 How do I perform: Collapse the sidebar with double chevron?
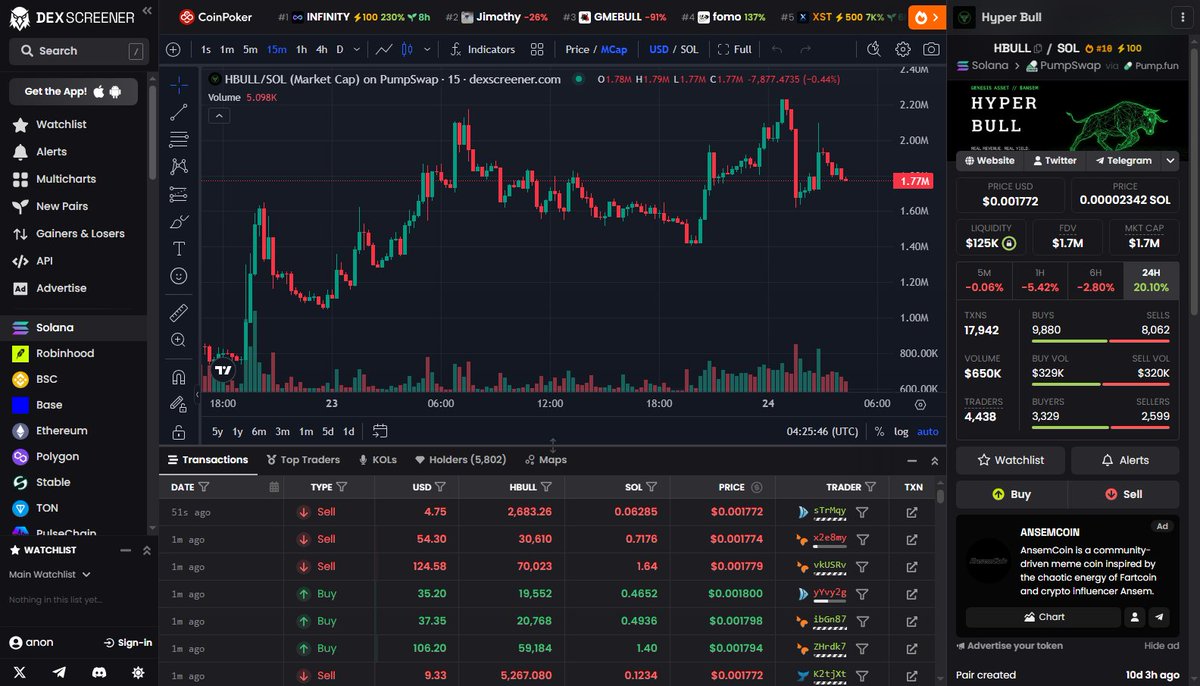click(x=147, y=10)
